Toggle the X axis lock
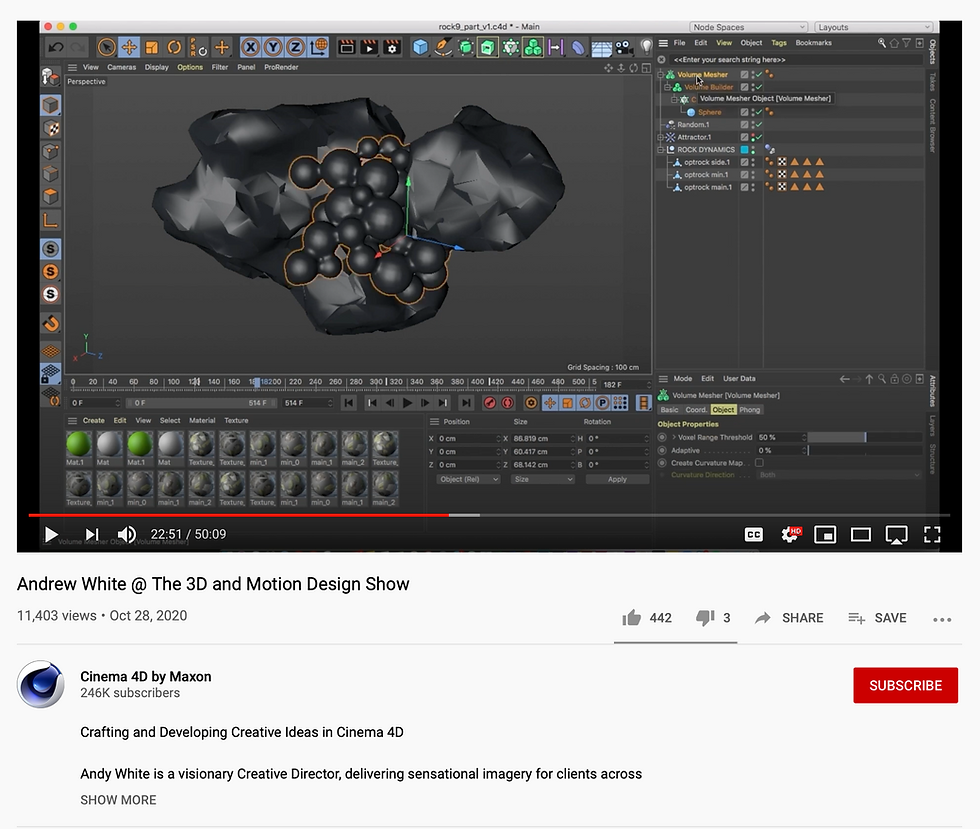Screen dimensions: 980x829 tap(251, 48)
